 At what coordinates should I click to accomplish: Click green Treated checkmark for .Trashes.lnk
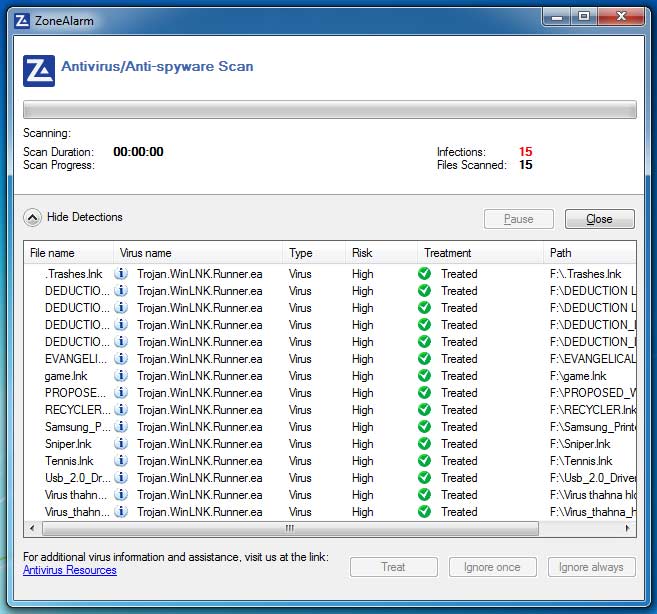click(x=424, y=274)
